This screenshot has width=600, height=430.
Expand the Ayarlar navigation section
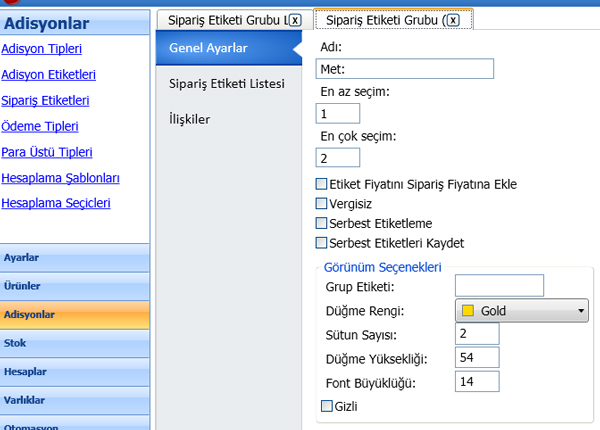(75, 257)
